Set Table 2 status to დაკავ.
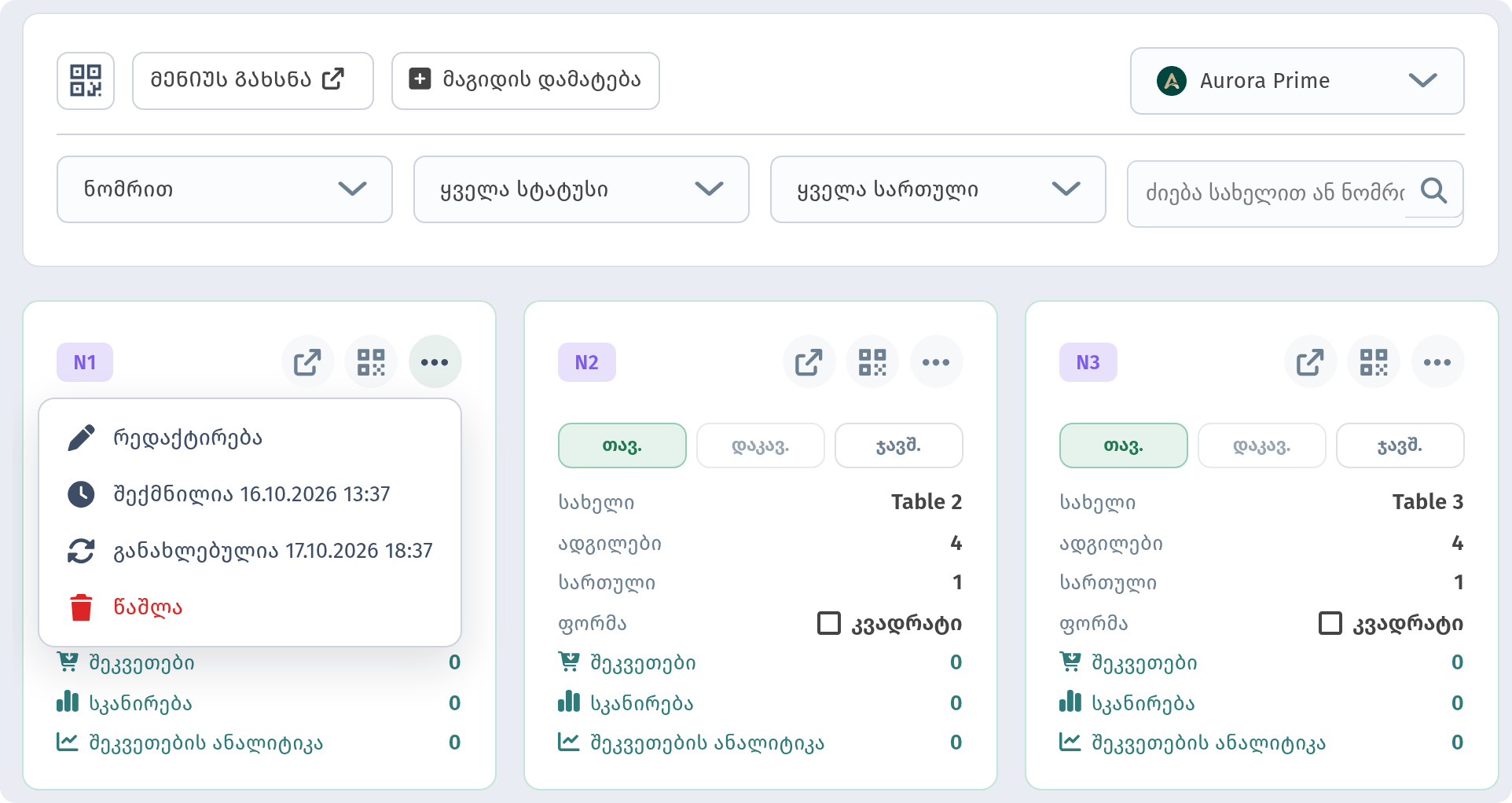The height and width of the screenshot is (803, 1512). 761,445
